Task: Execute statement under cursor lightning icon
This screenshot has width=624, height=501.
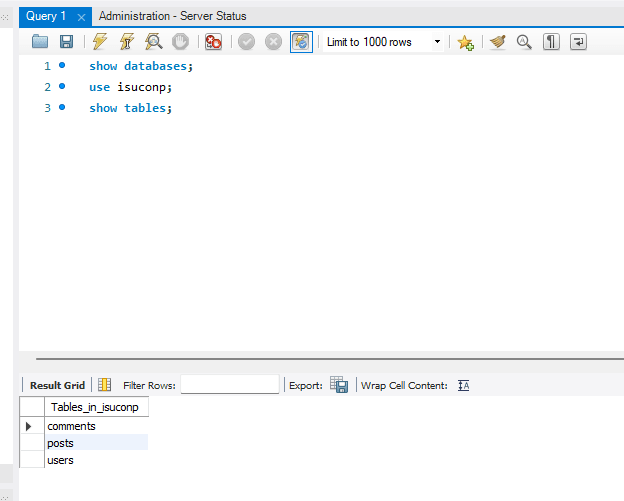Action: (127, 42)
